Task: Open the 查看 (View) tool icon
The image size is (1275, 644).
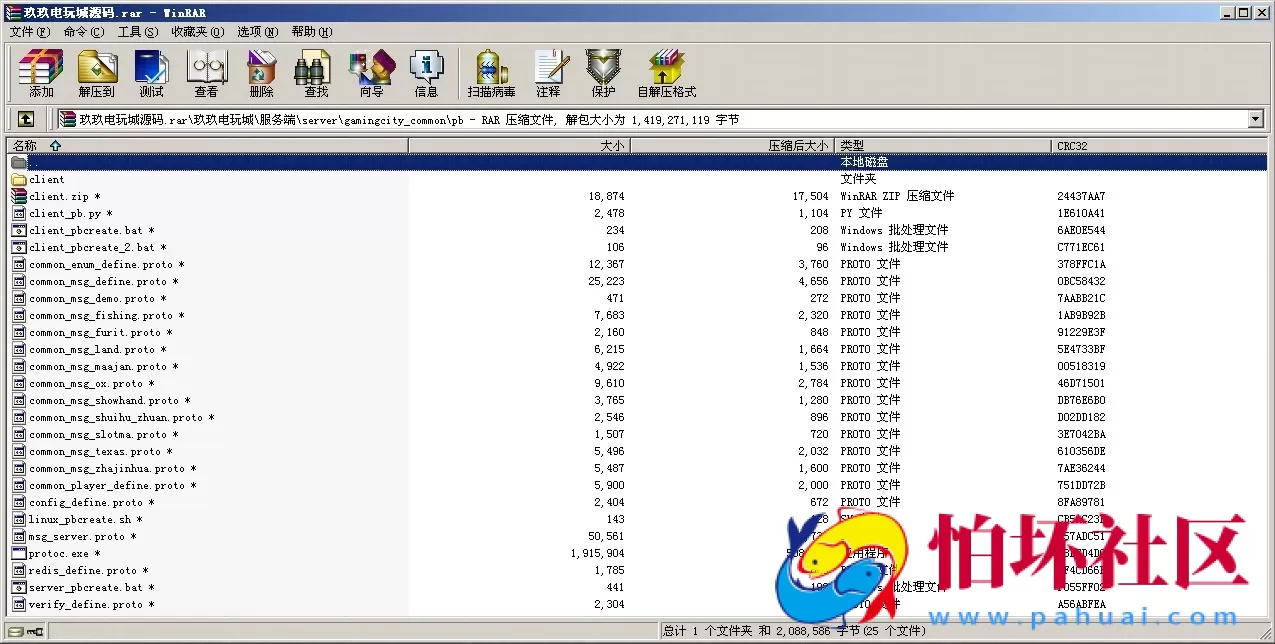Action: 205,73
